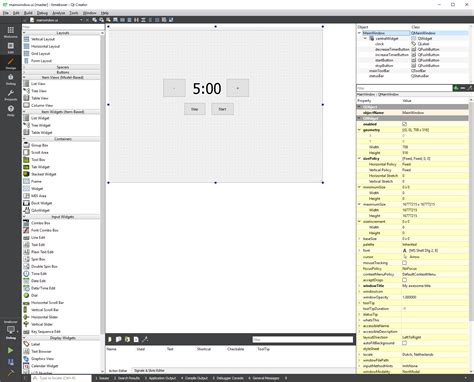474x382 pixels.
Task: Select the Edit Buddies toolbar icon
Action: [x=108, y=20]
